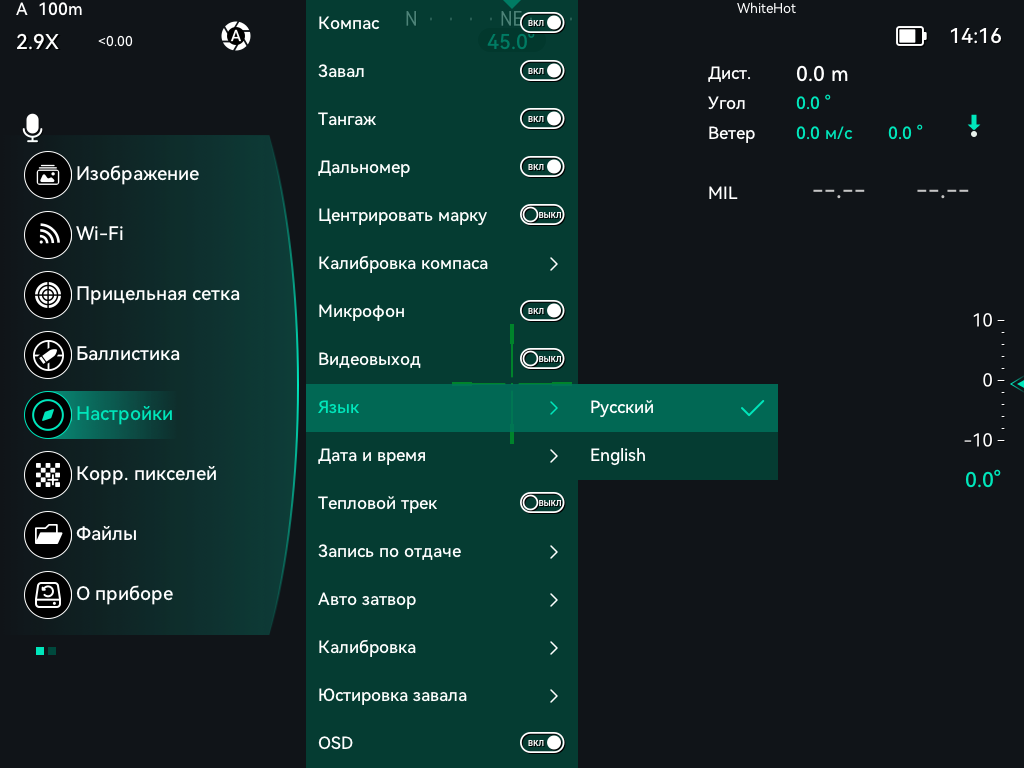This screenshot has width=1024, height=768.
Task: Open the Баллистика menu label
Action: (x=128, y=354)
